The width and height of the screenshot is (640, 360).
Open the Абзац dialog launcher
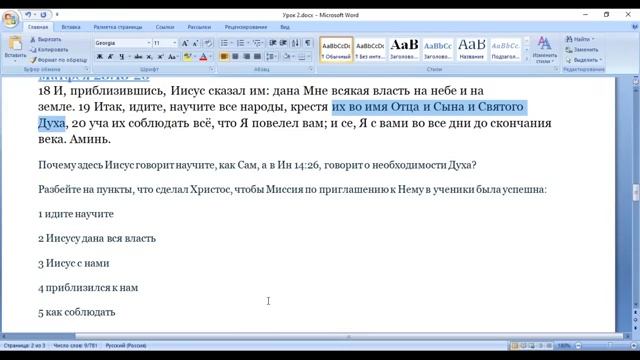click(x=311, y=69)
